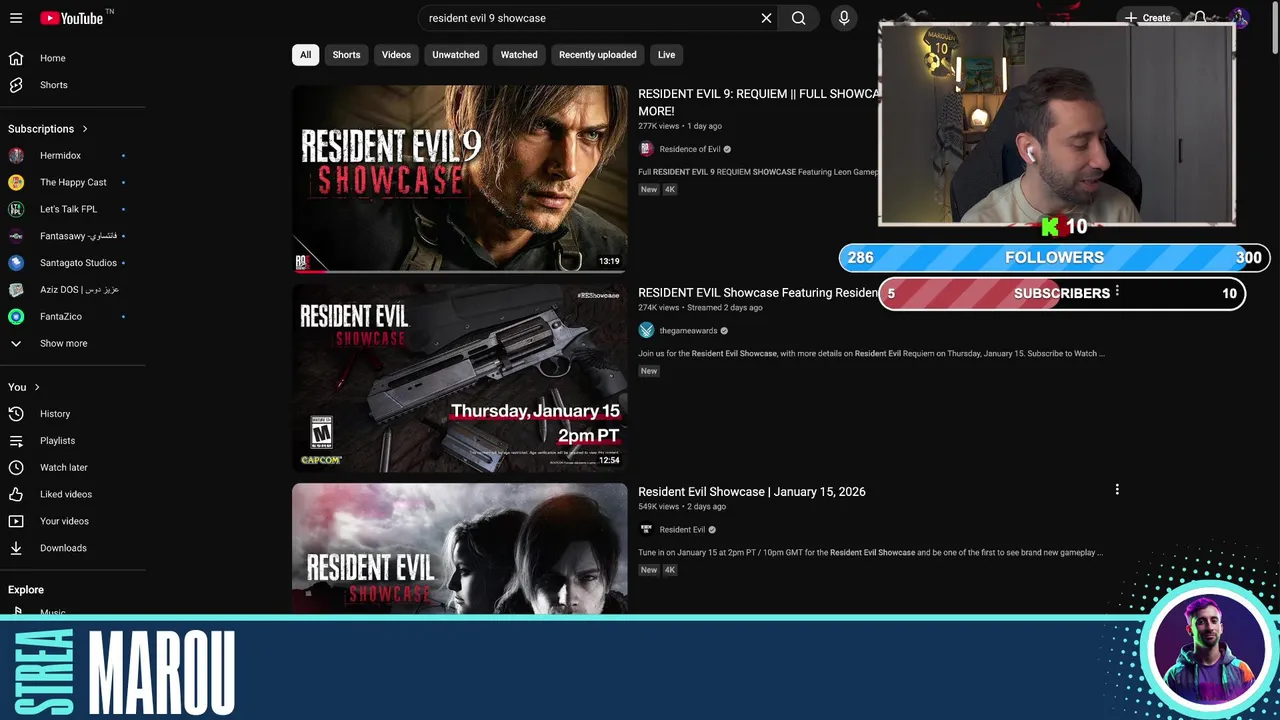
Task: Click the Residence of Evil channel avatar
Action: click(x=646, y=149)
